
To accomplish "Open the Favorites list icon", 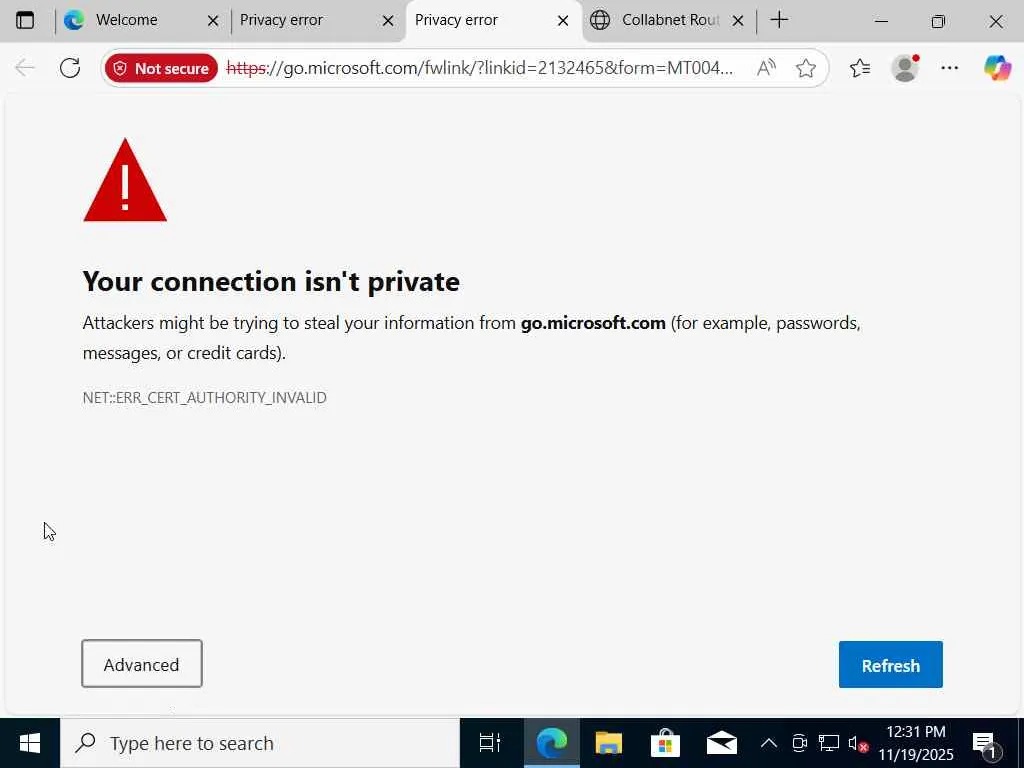I will click(860, 68).
